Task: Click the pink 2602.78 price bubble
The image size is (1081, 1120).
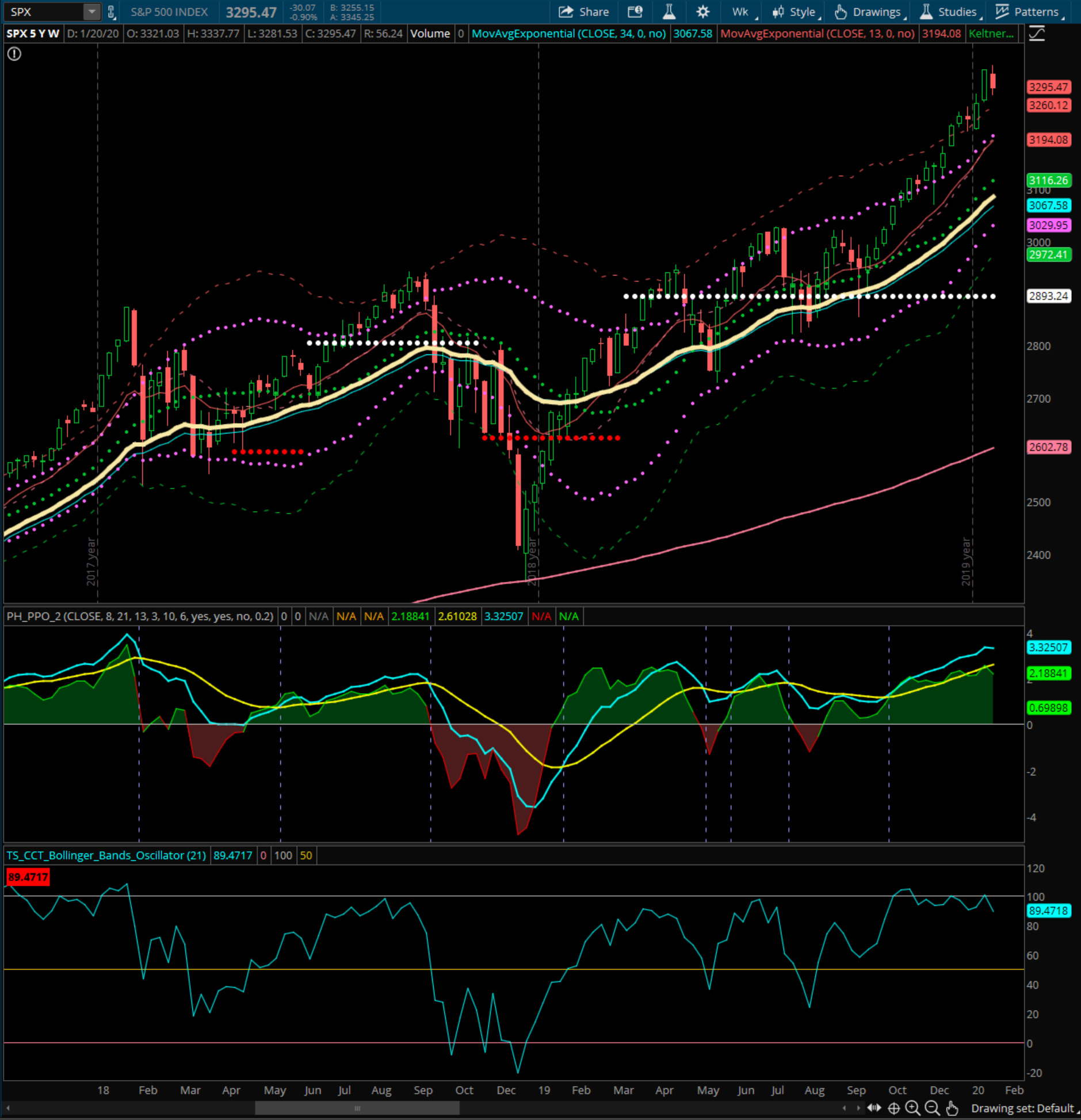Action: [1049, 447]
